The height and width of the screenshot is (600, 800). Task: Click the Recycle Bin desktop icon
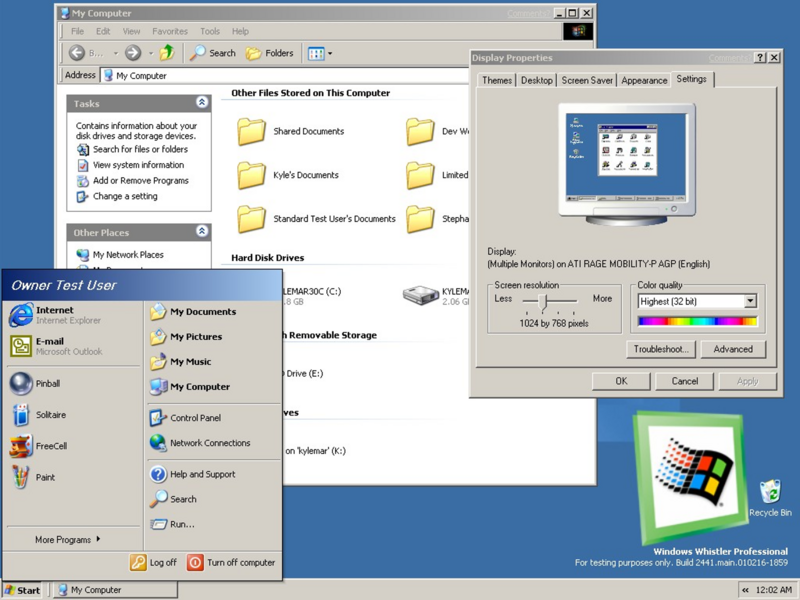tap(770, 492)
